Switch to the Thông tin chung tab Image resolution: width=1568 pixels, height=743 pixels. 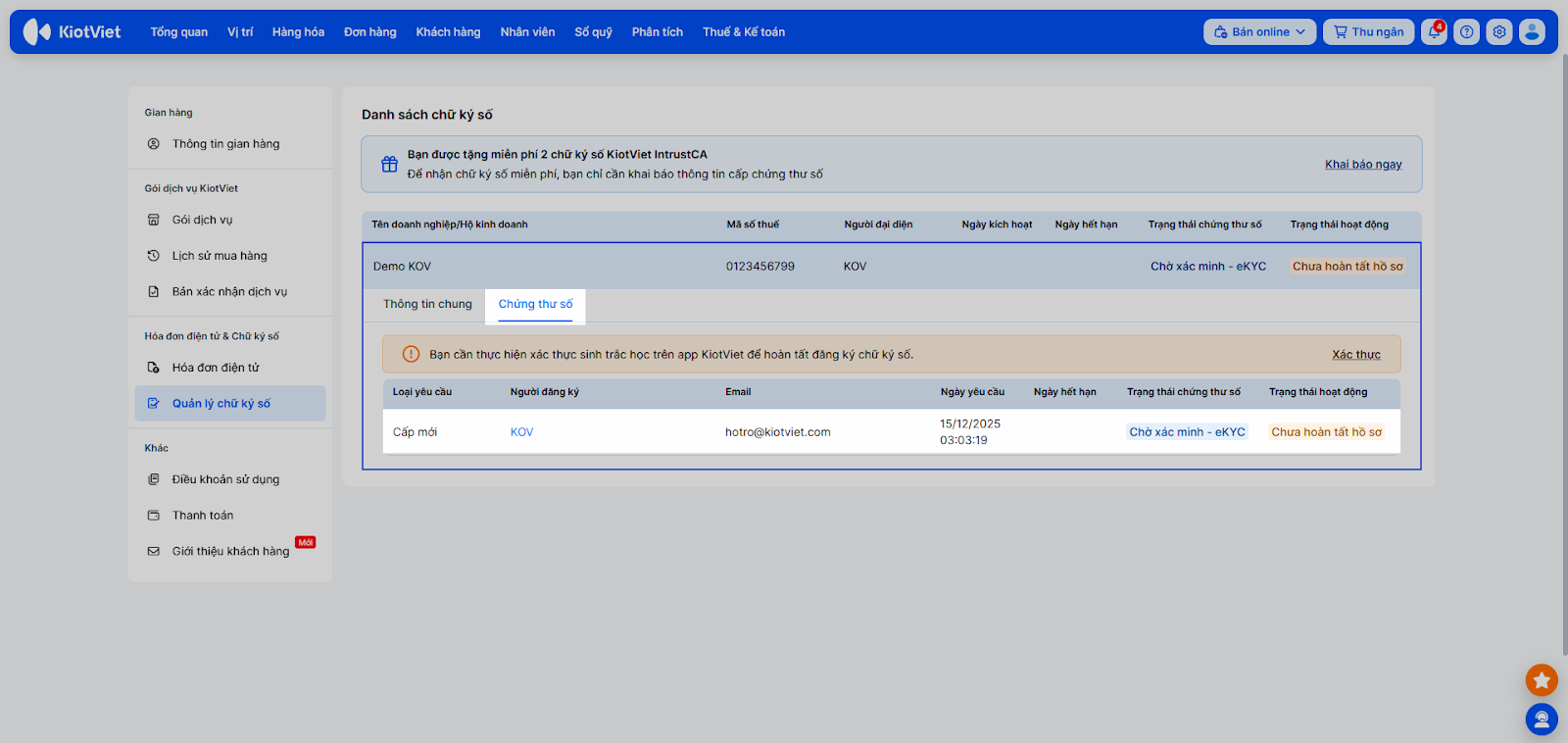[x=427, y=304]
